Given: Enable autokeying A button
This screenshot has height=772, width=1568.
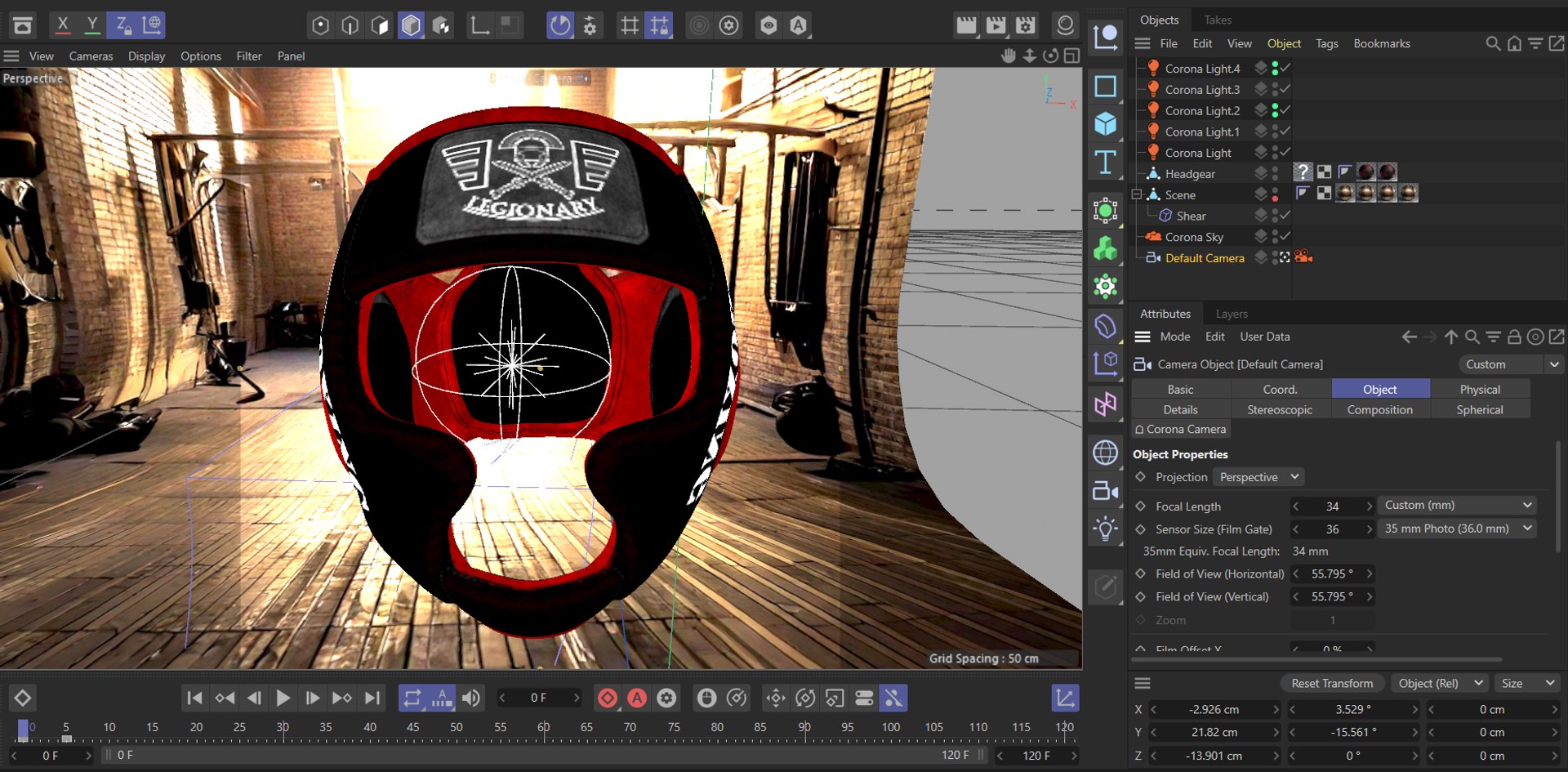Looking at the screenshot, I should (x=637, y=698).
